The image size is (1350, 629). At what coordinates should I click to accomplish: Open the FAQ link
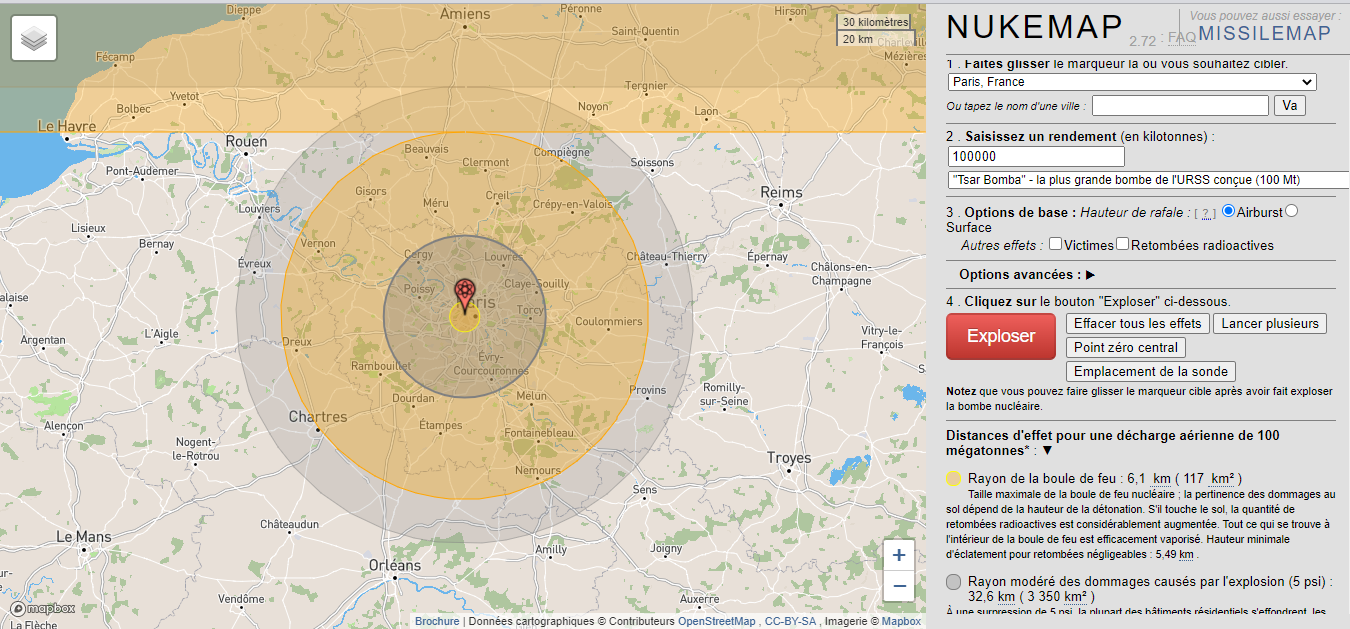(x=1182, y=38)
